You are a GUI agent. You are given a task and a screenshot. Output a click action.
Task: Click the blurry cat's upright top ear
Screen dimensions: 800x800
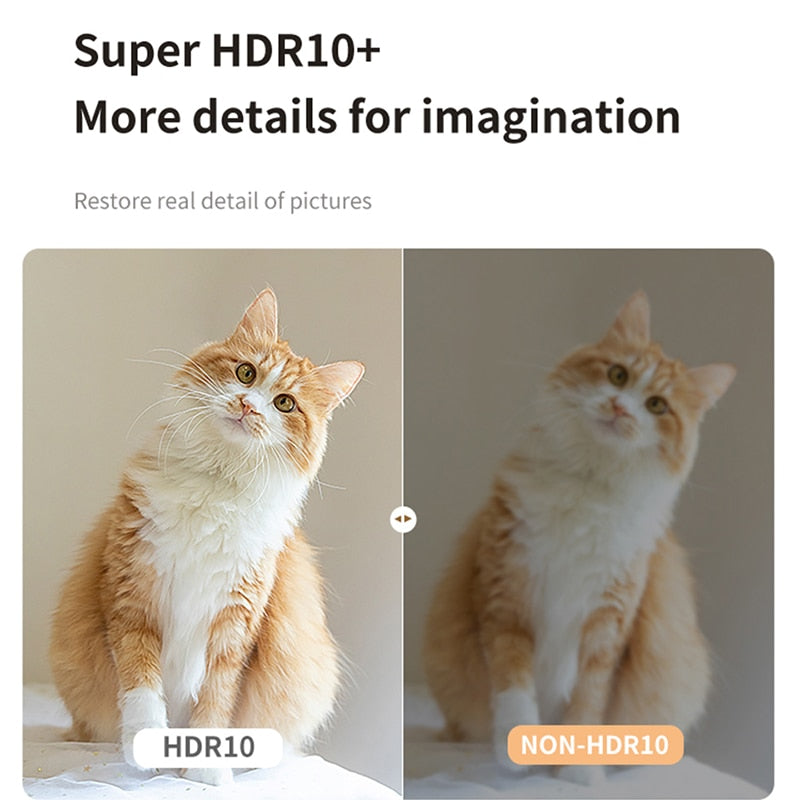pos(632,315)
